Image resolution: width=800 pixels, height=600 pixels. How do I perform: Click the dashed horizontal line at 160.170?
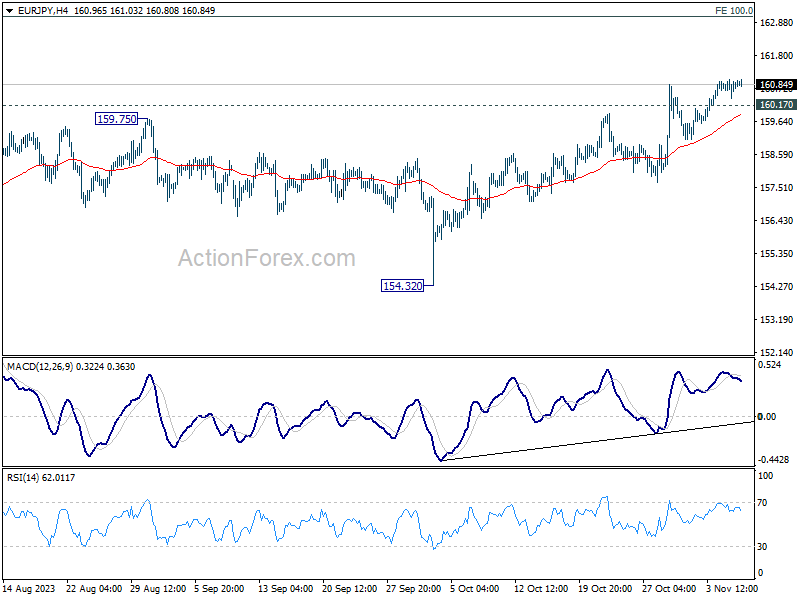tap(378, 106)
